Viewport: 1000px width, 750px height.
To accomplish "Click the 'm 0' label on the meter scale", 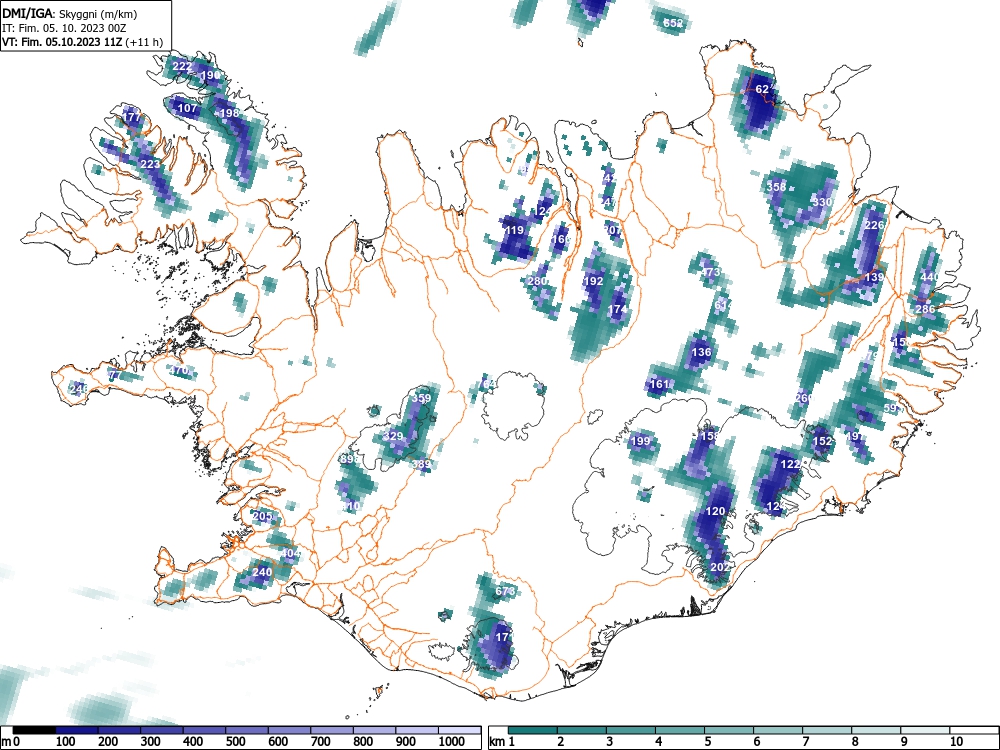I will tap(11, 741).
